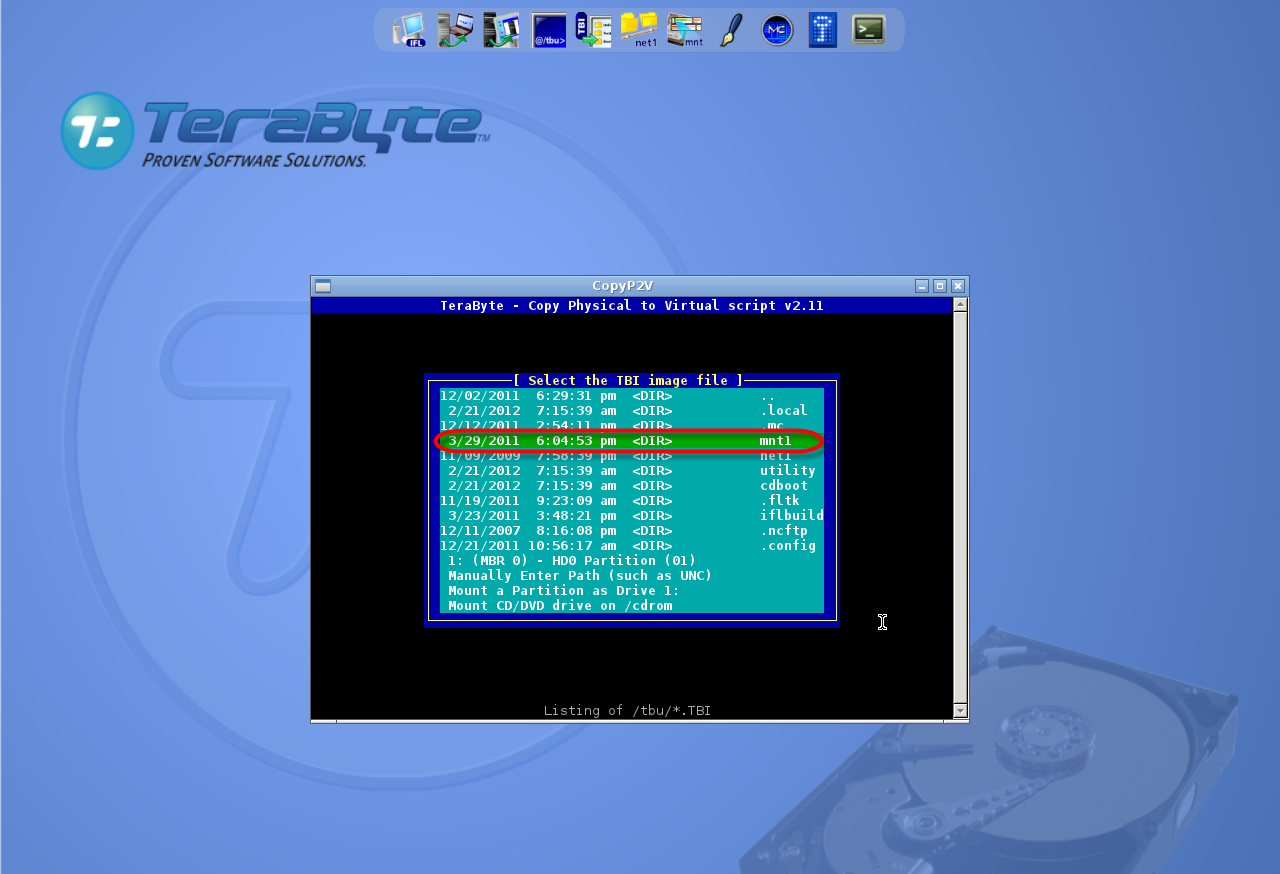Viewport: 1280px width, 874px height.
Task: Click the net1 network folders icon
Action: pos(639,30)
